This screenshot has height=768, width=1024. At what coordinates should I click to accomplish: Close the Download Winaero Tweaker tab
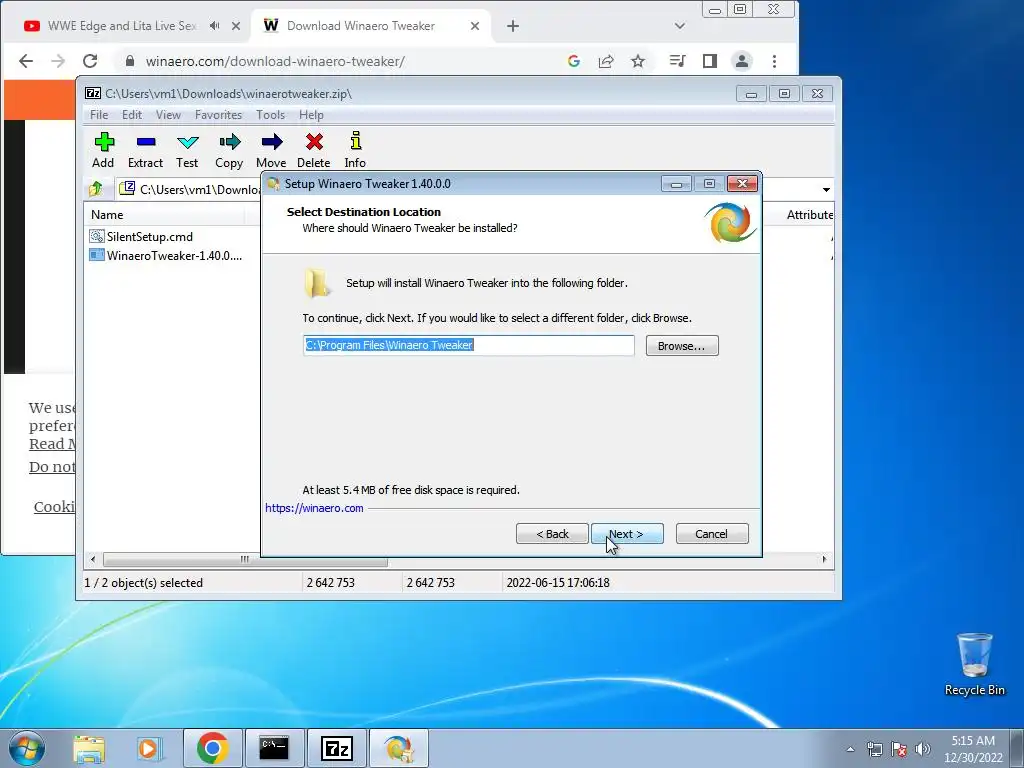(475, 25)
